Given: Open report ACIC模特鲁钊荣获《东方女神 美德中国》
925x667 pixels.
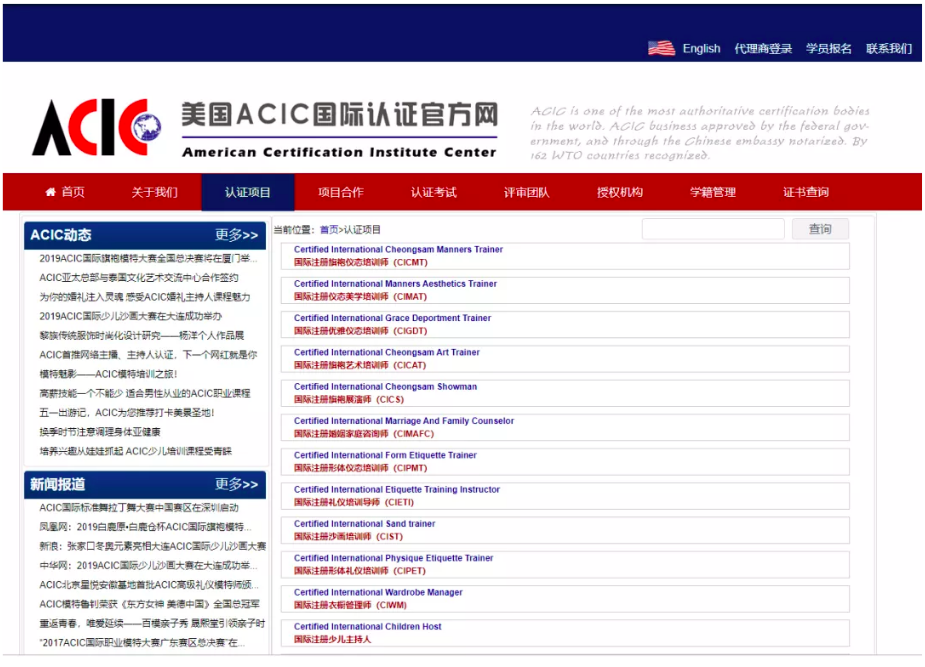Looking at the screenshot, I should click(x=149, y=604).
